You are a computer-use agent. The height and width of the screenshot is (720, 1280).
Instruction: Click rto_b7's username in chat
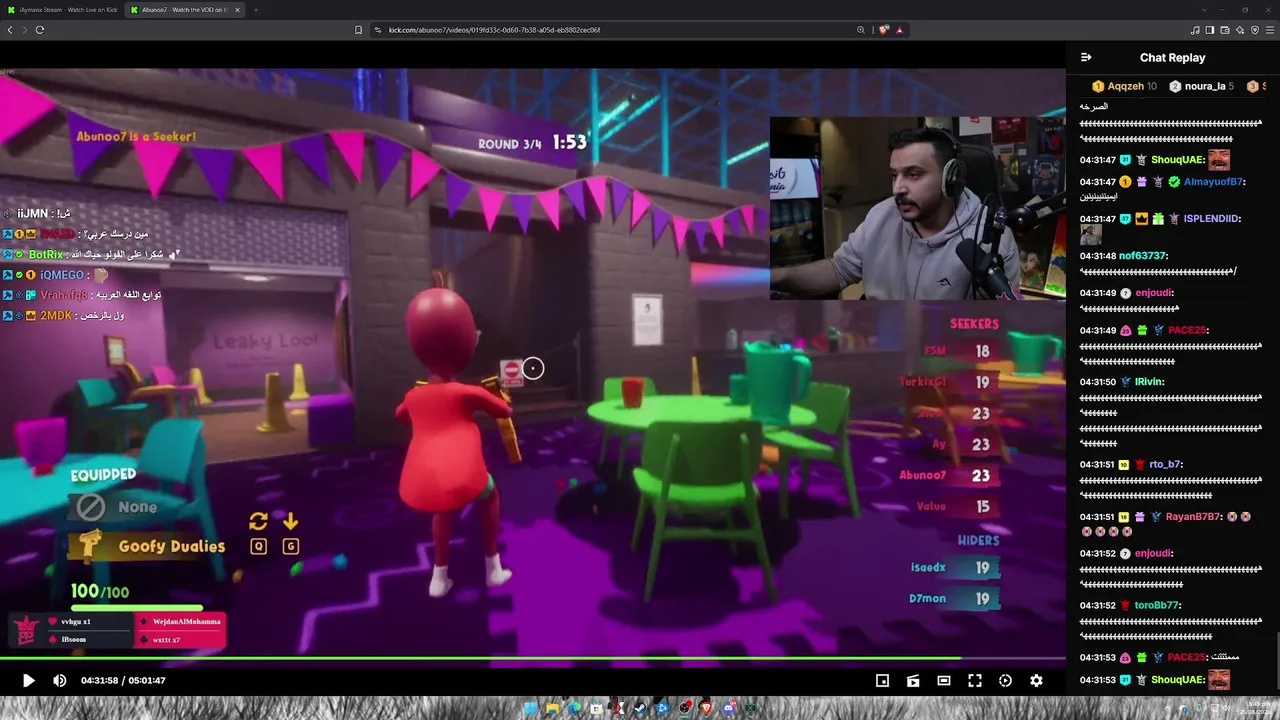pos(1165,464)
